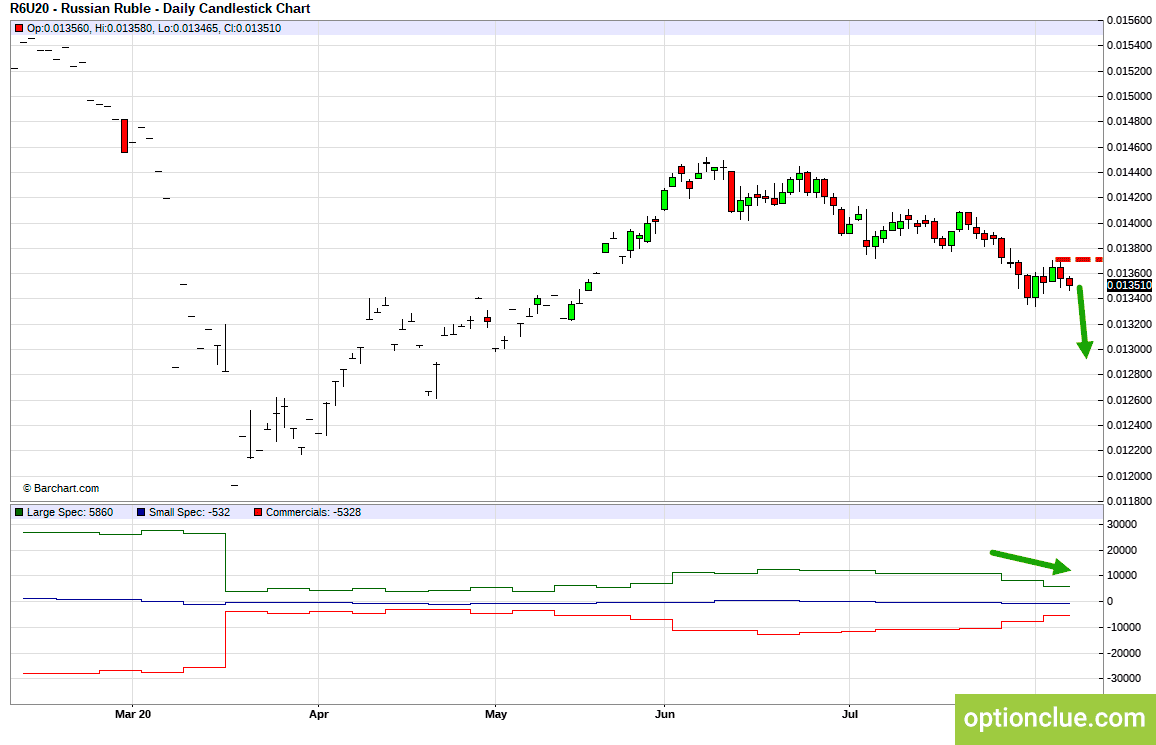Click the Mar 20 date label

point(133,713)
